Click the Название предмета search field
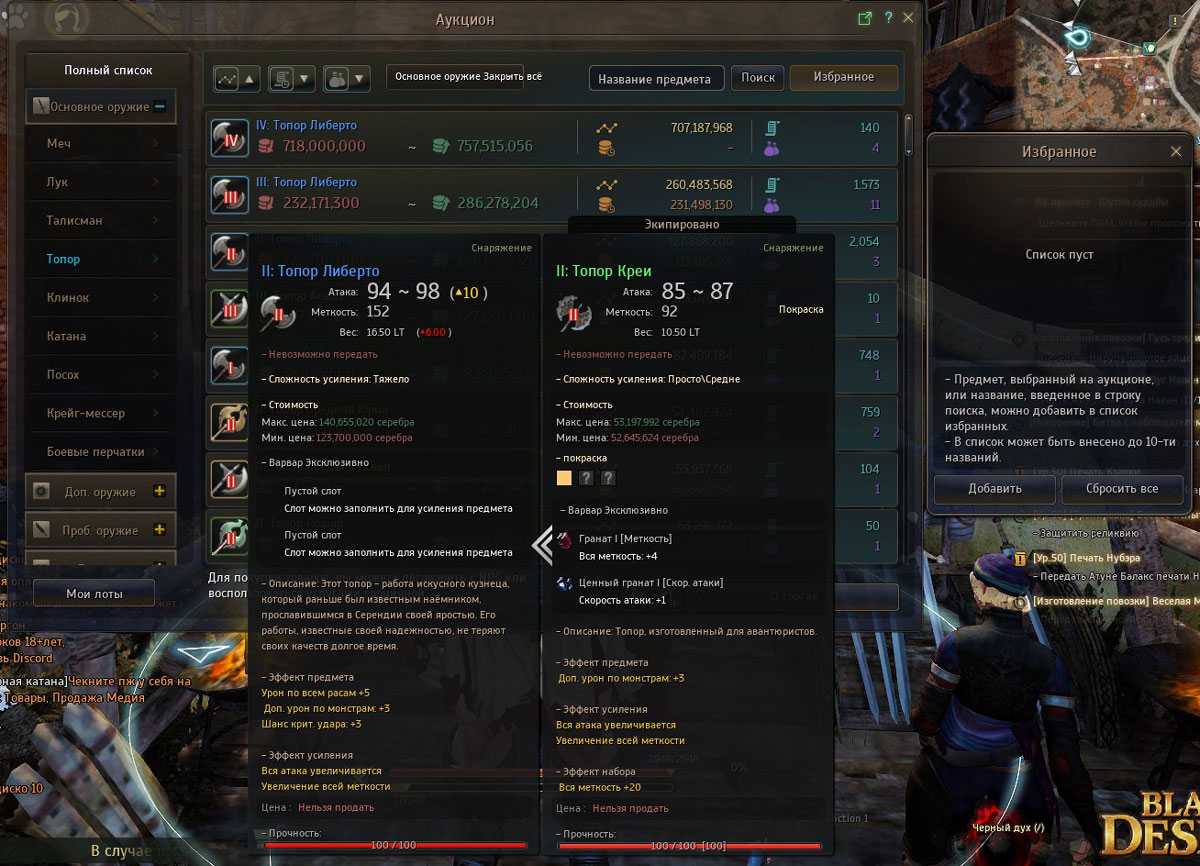1200x866 pixels. point(656,79)
